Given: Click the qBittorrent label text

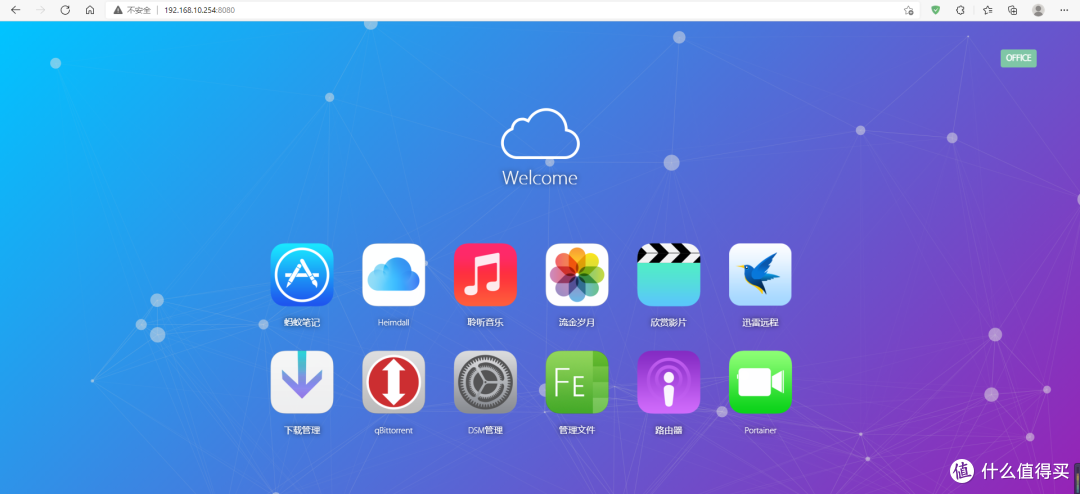Looking at the screenshot, I should click(393, 431).
